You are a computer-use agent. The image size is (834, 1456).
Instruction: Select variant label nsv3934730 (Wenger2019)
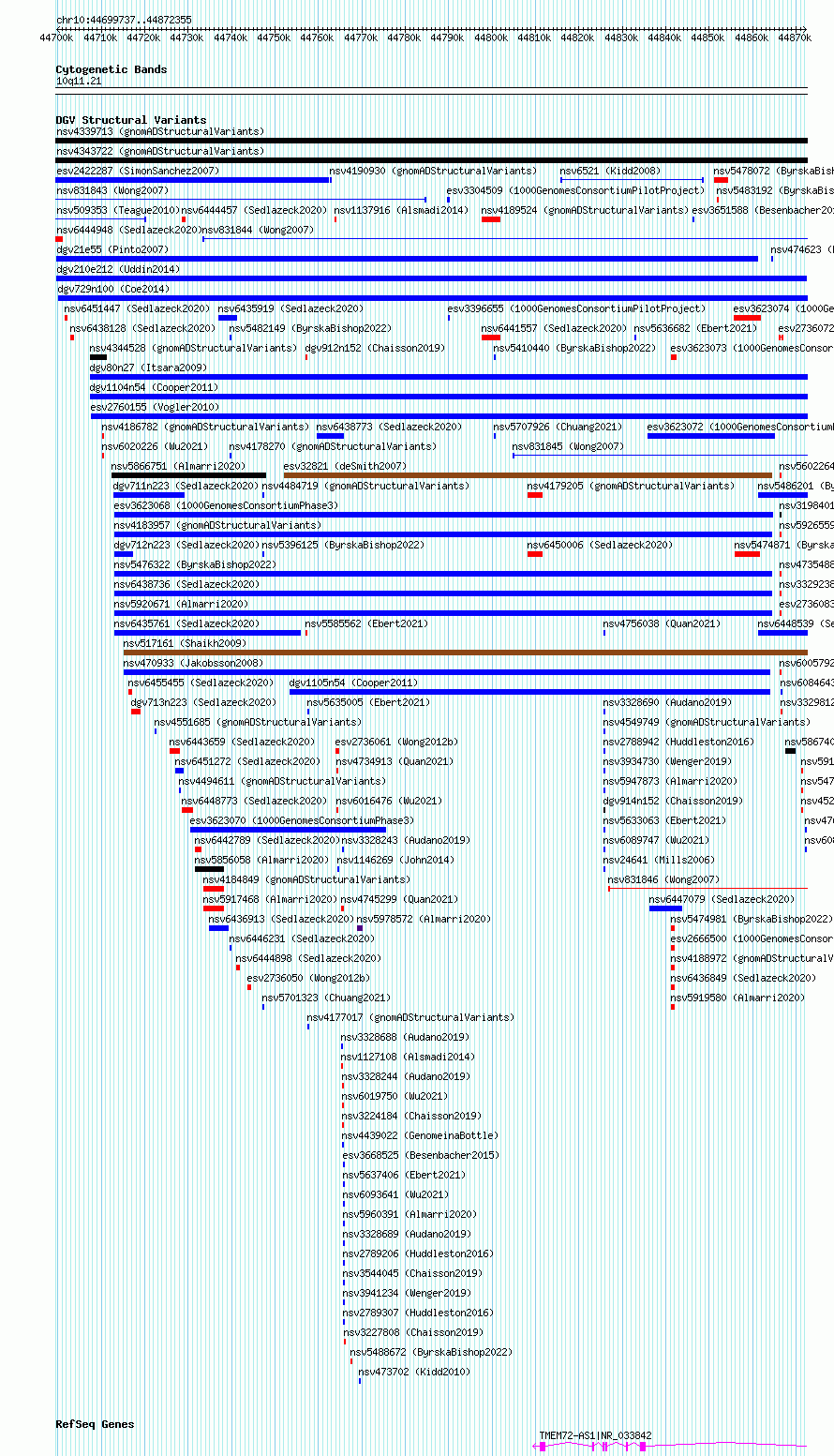coord(668,761)
